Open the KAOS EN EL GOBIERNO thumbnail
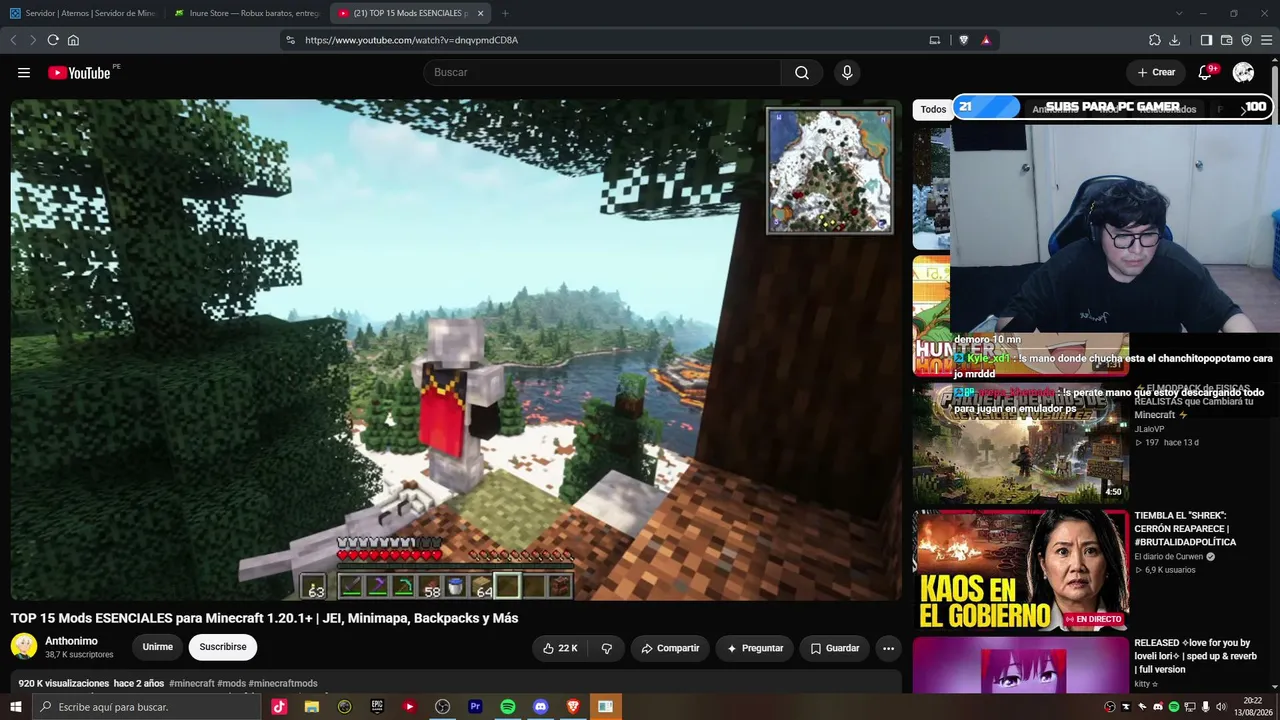The width and height of the screenshot is (1280, 720). tap(1021, 570)
